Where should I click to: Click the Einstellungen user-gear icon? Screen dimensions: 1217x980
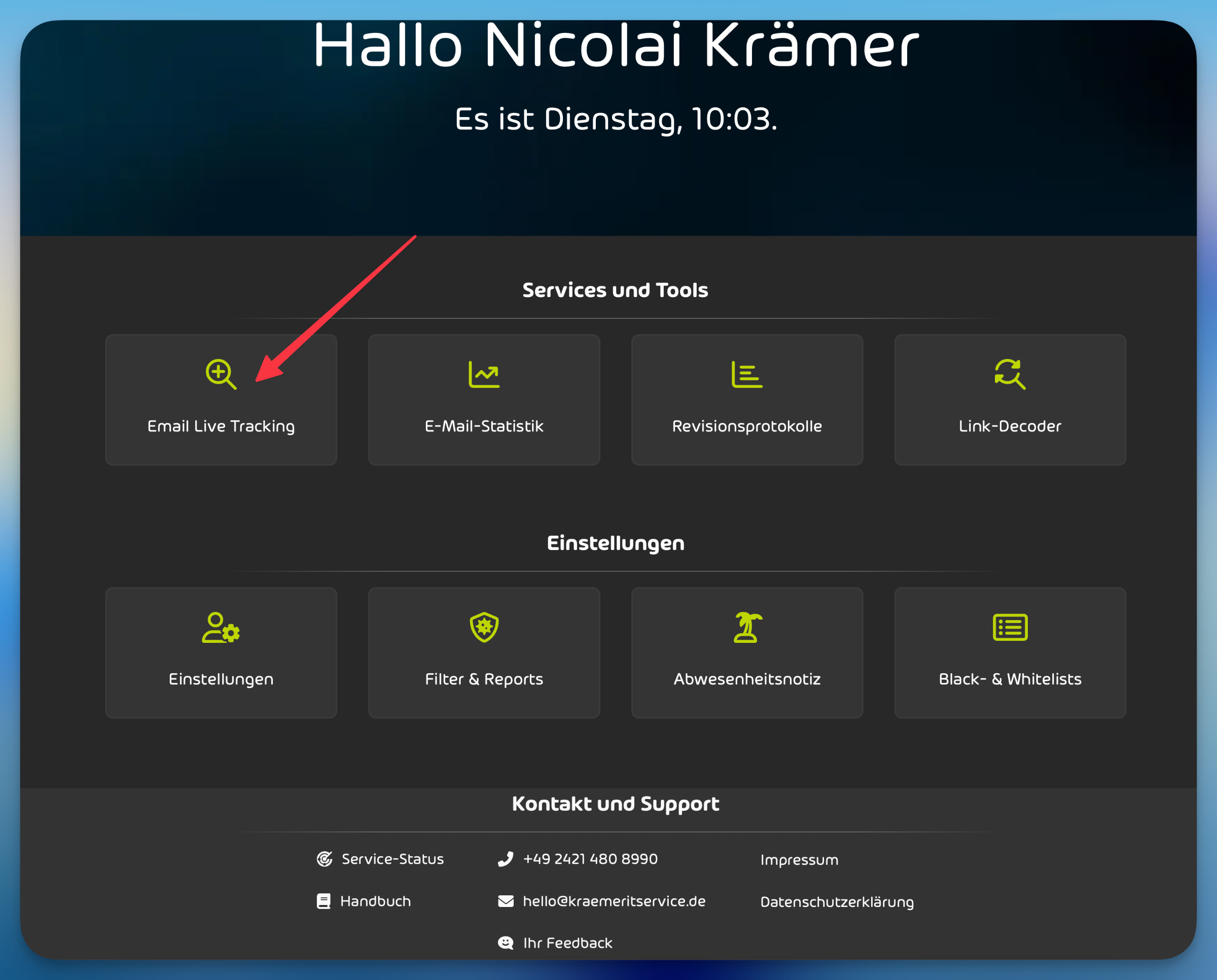tap(221, 627)
